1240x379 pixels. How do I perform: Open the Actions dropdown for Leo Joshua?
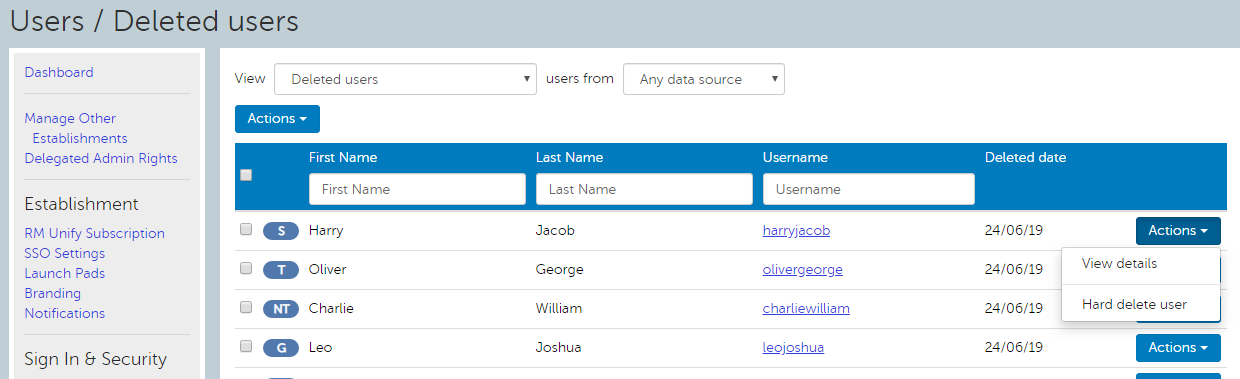1178,348
